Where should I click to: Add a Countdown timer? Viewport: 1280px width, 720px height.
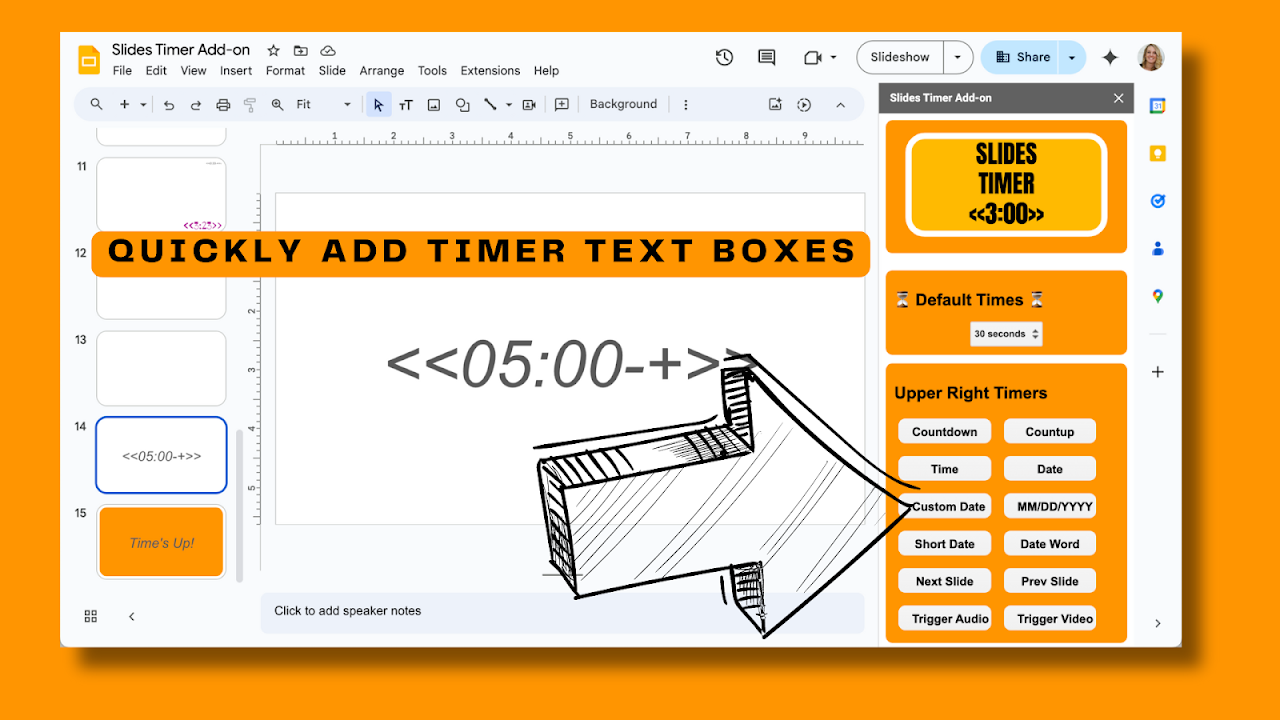coord(944,431)
